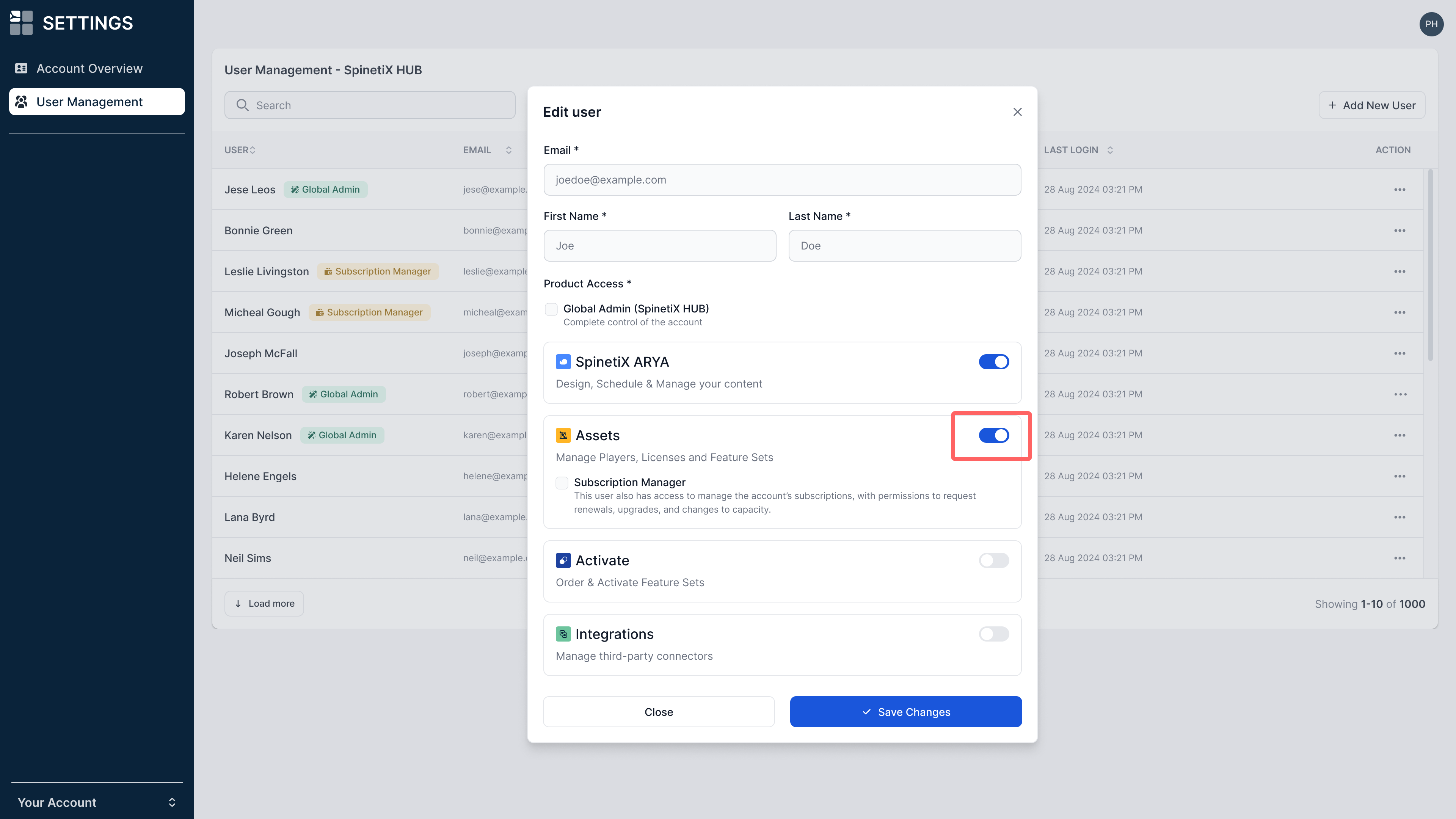Open actions menu for Lana Byrd row

tap(1400, 517)
